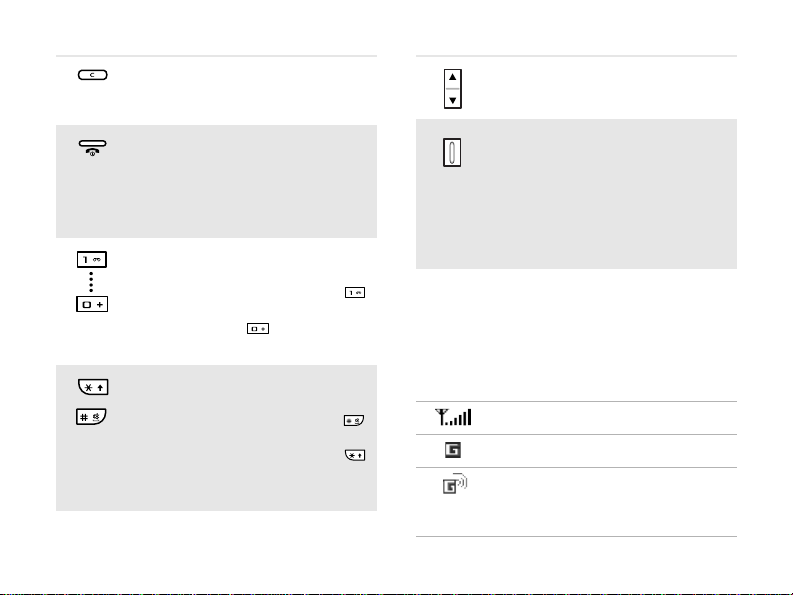The height and width of the screenshot is (595, 793).
Task: Click the gray panel beside the end call key
Action: pos(216,181)
